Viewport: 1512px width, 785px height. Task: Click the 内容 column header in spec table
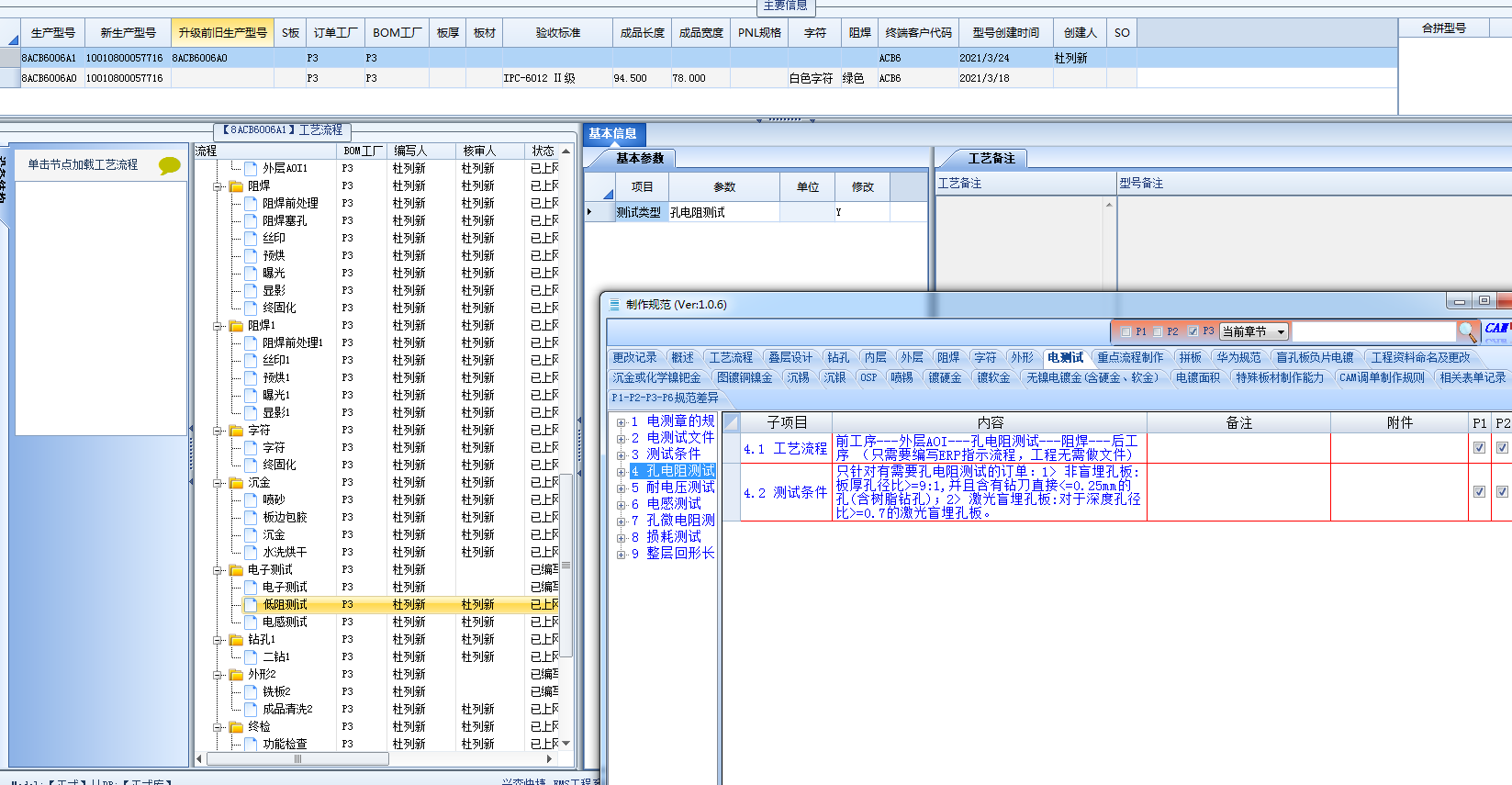point(990,423)
